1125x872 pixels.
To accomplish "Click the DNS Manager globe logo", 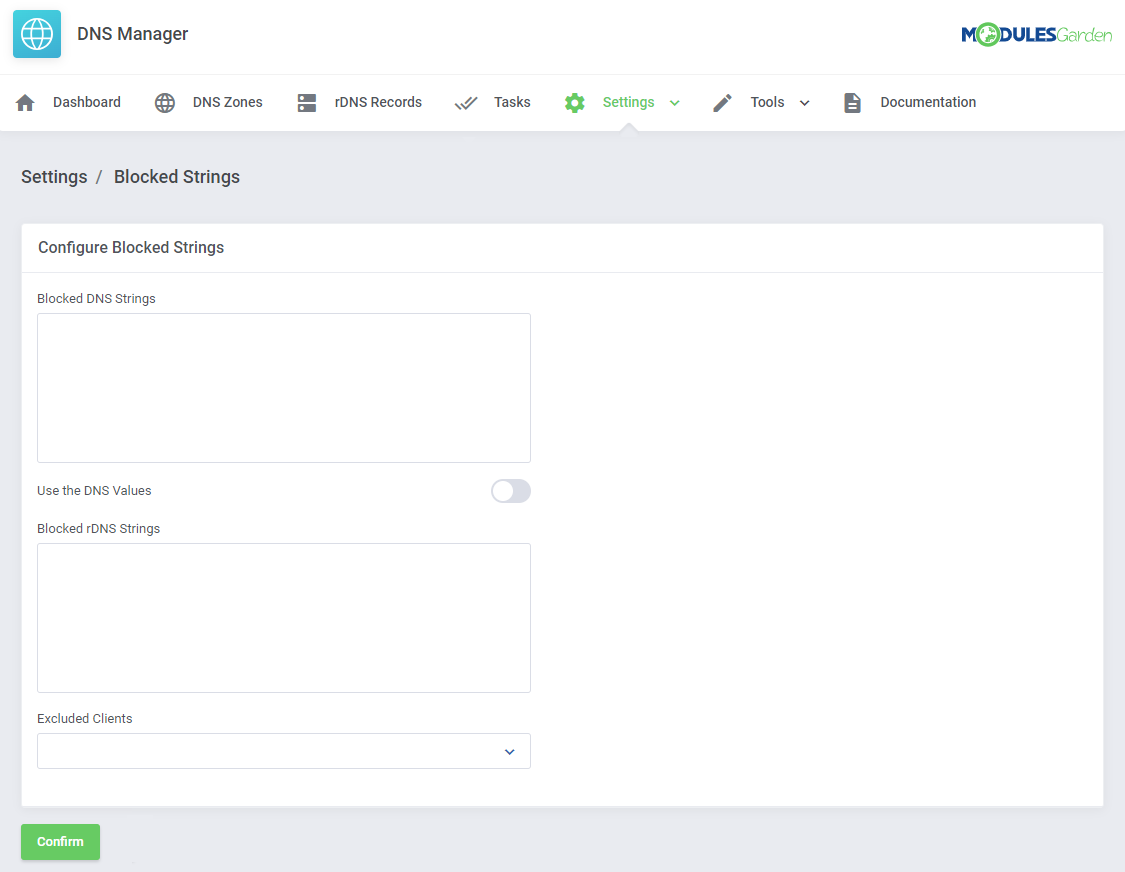I will [x=37, y=34].
